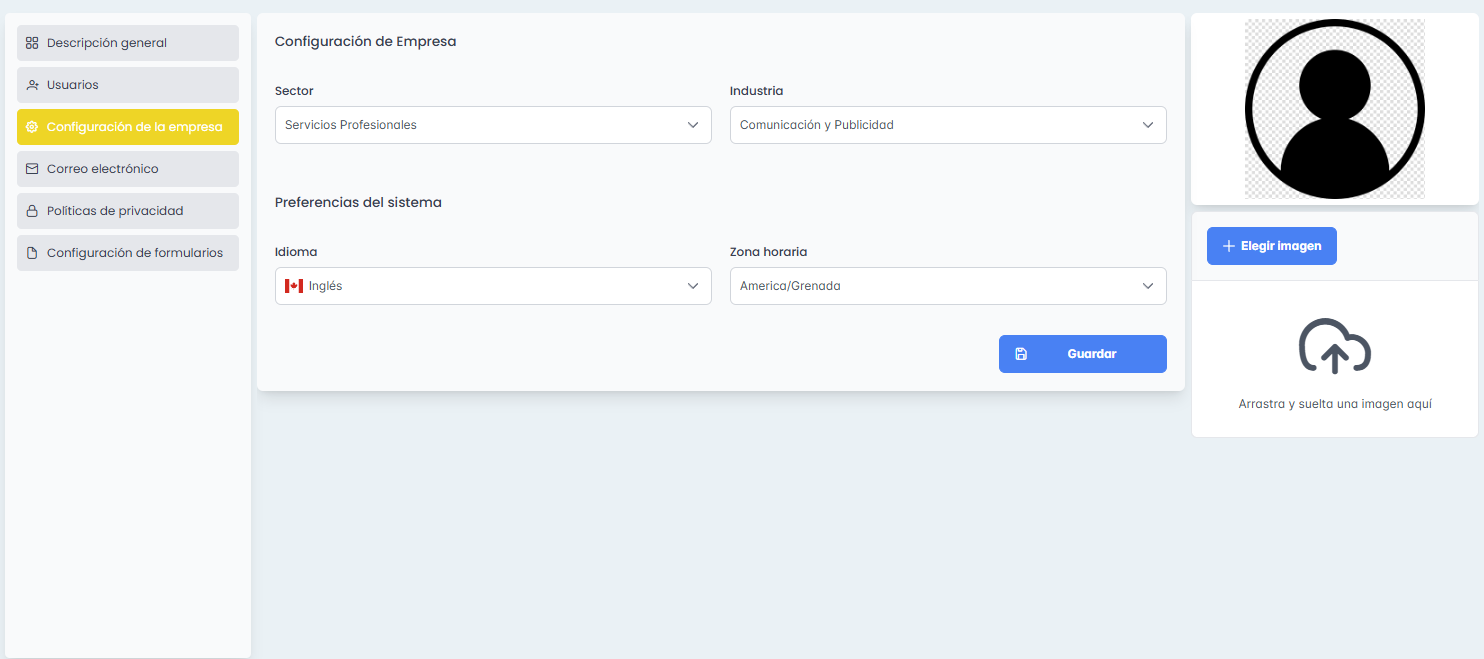Click the Elegir imagen button
The width and height of the screenshot is (1484, 659).
(1271, 246)
